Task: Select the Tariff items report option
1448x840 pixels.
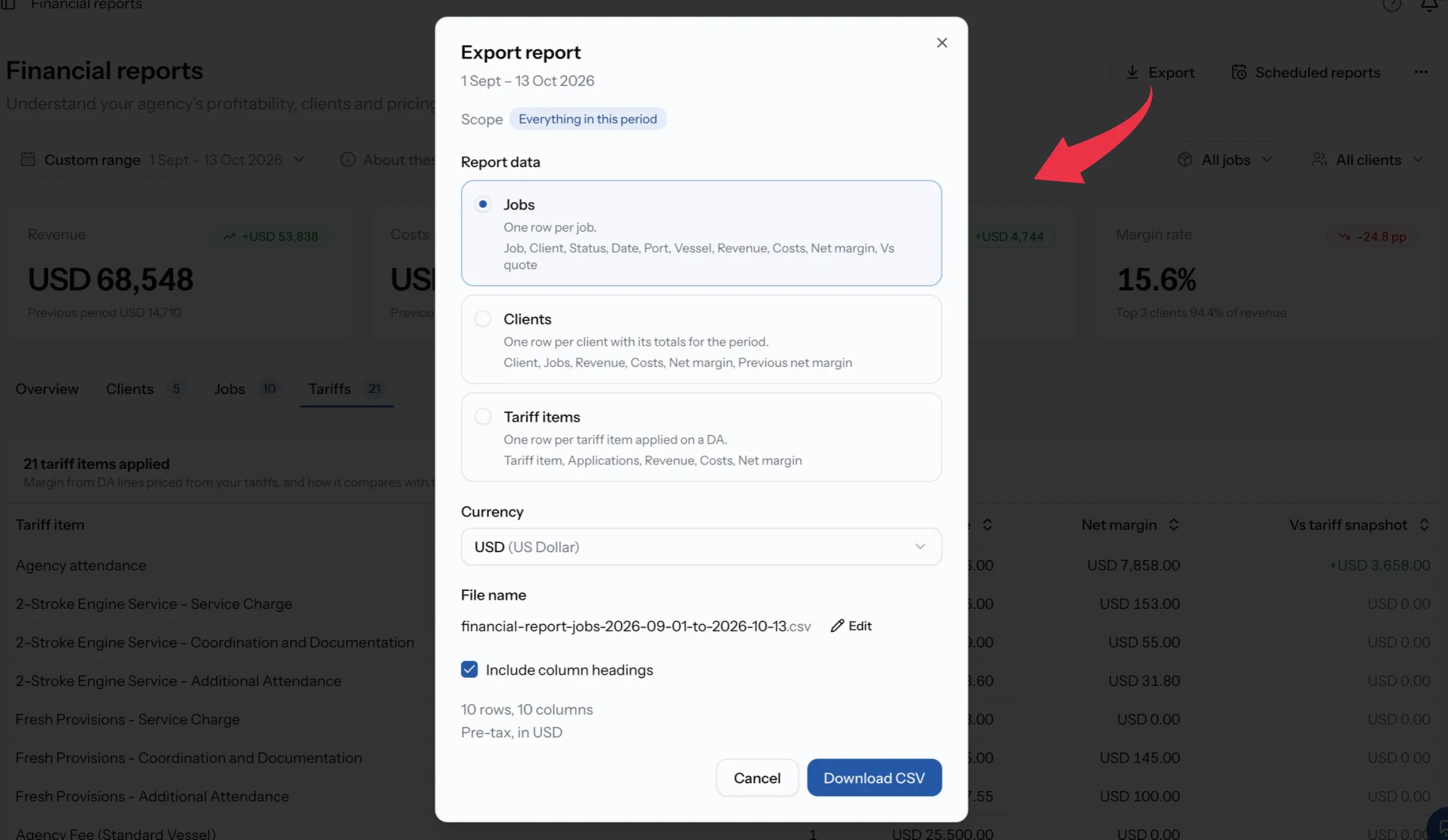Action: (x=701, y=437)
